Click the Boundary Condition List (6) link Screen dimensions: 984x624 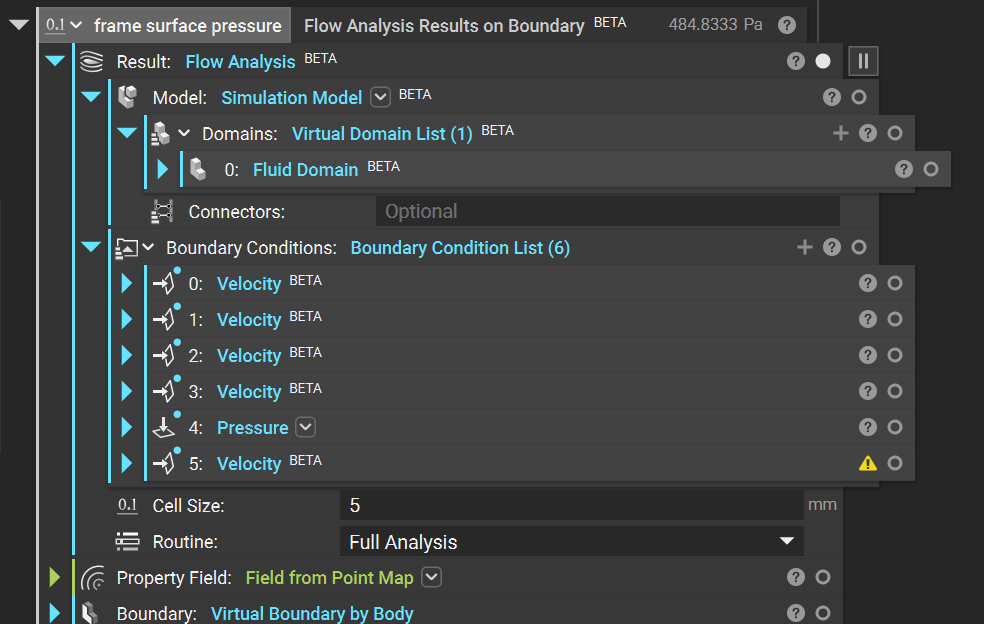(460, 248)
